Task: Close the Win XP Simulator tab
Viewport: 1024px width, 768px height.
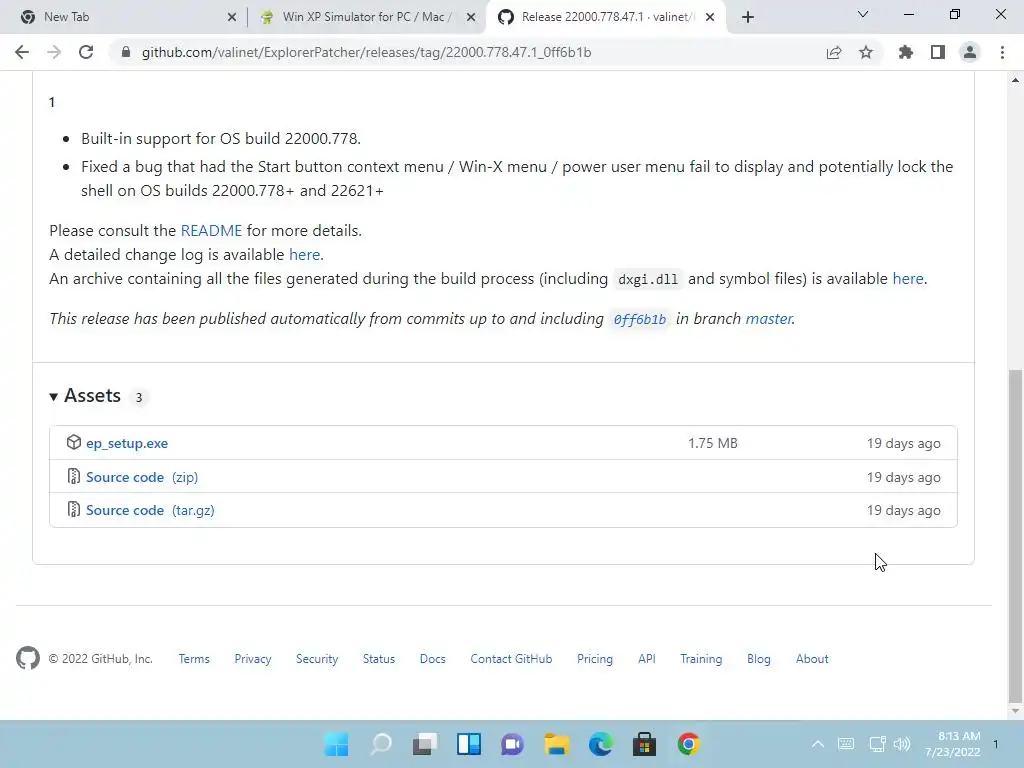Action: 471,18
